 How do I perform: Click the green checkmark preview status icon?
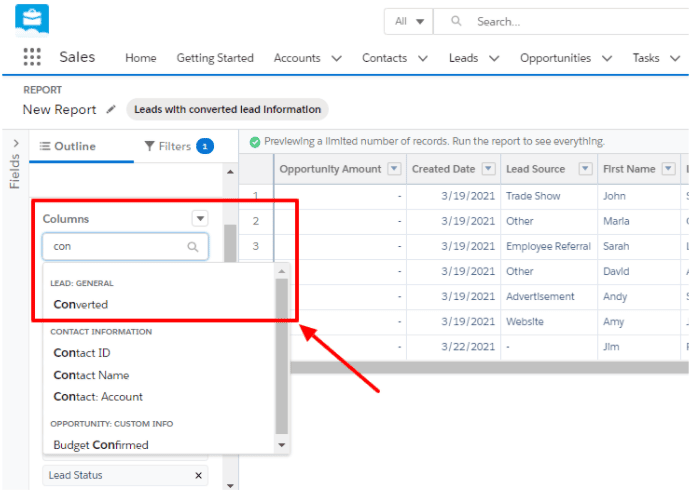point(255,142)
